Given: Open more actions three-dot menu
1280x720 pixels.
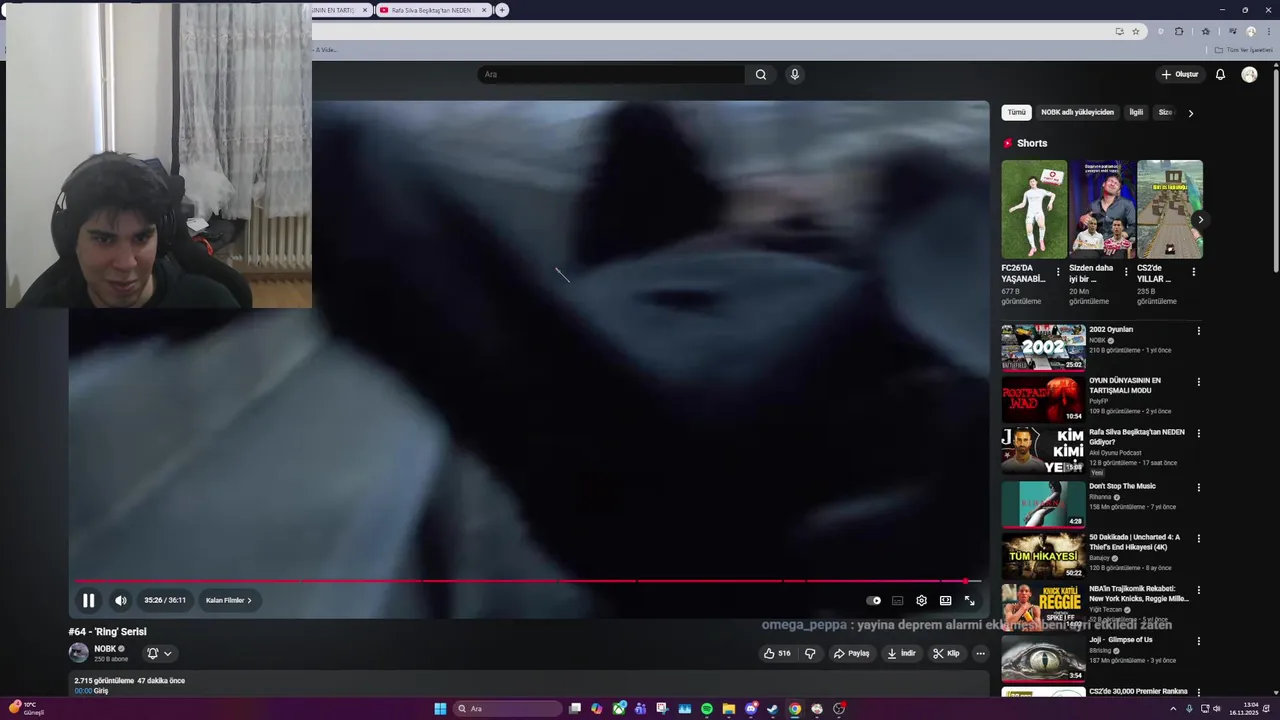Looking at the screenshot, I should coord(980,653).
